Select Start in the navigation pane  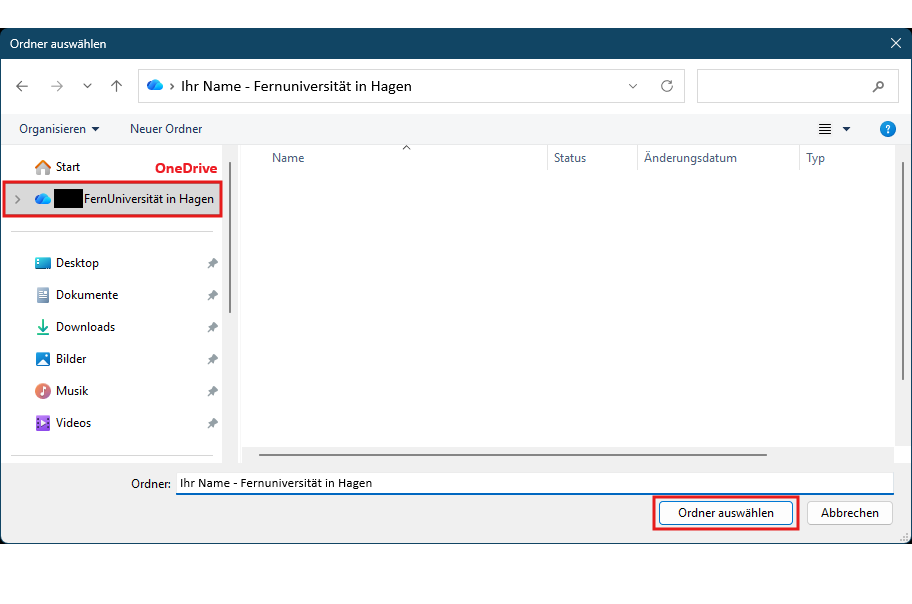57,167
